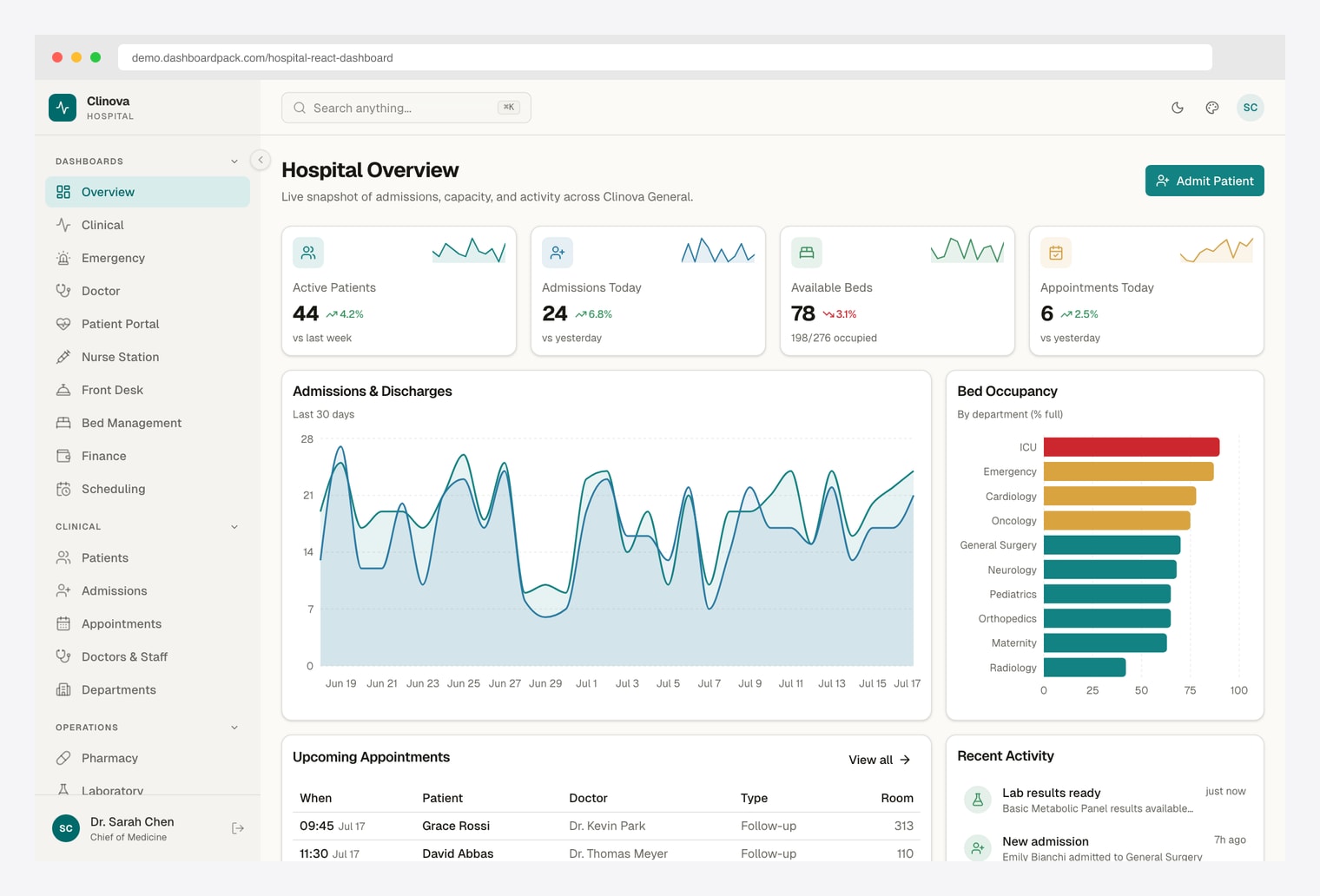The width and height of the screenshot is (1320, 896).
Task: Open the Departments menu item
Action: 148,689
